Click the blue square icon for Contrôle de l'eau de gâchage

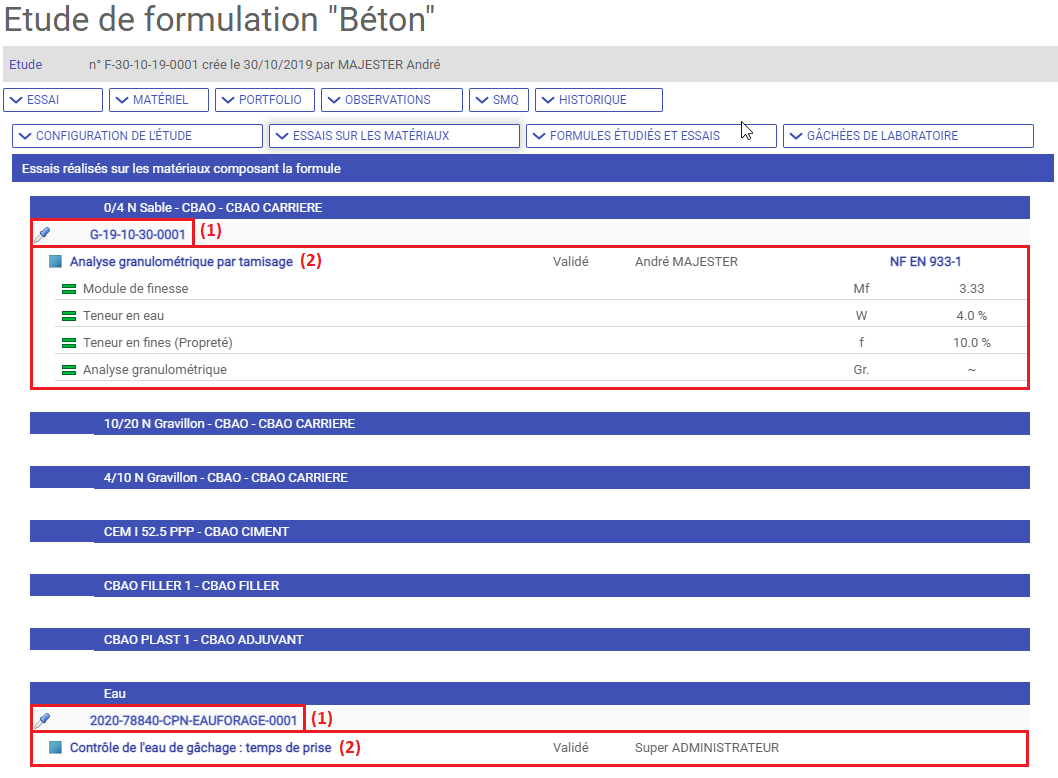[55, 747]
